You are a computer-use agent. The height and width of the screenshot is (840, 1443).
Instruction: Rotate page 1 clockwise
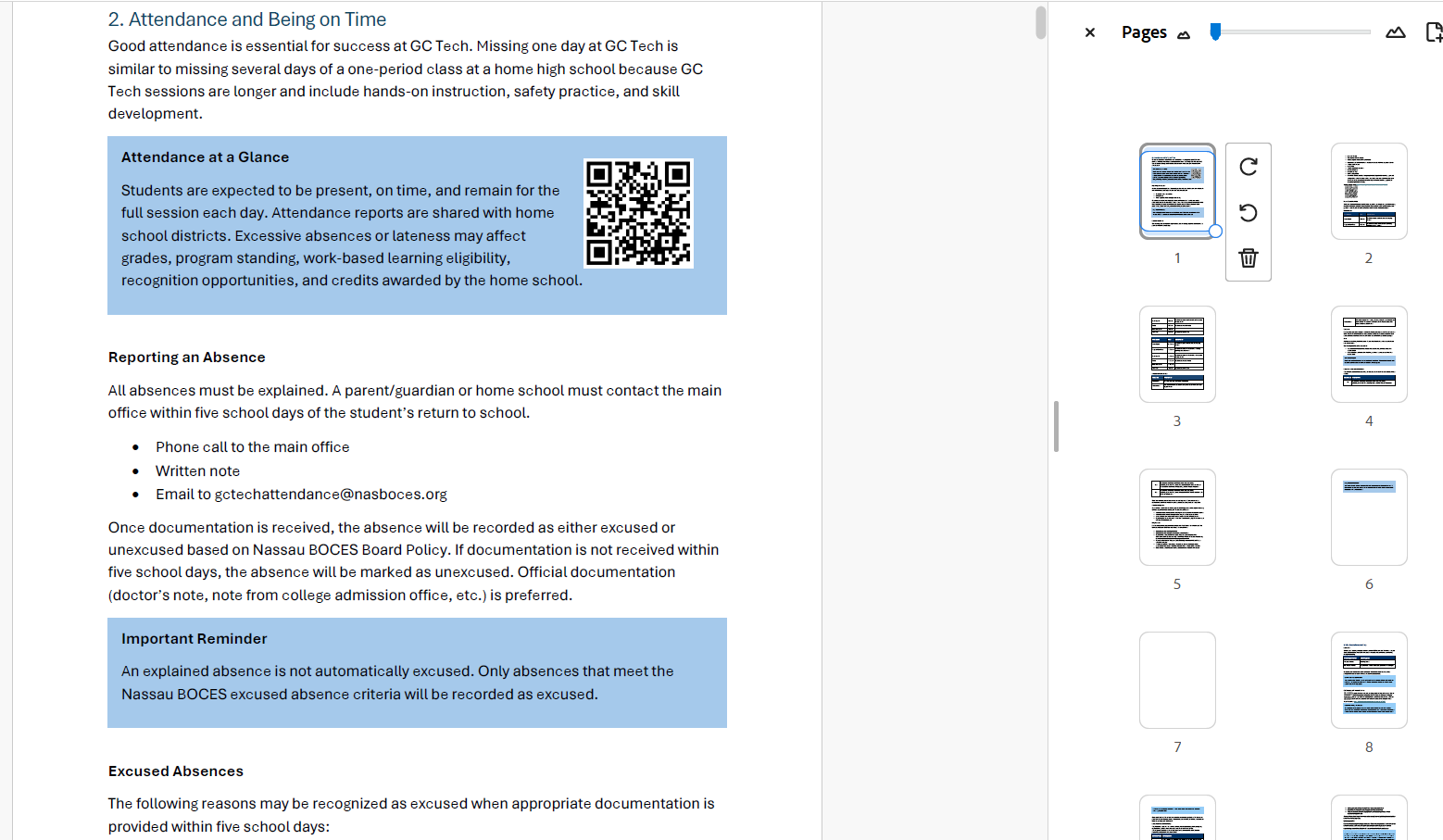coord(1249,167)
